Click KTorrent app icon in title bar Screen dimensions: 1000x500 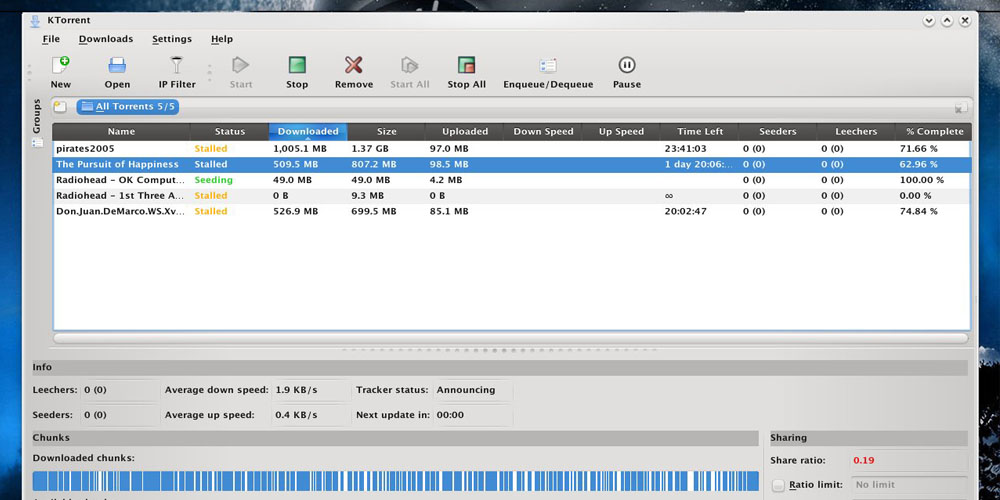[x=35, y=20]
